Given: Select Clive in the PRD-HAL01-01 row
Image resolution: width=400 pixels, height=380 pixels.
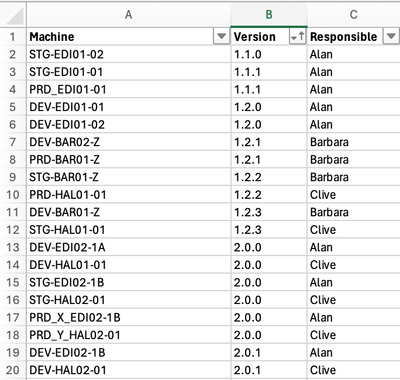Looking at the screenshot, I should [x=354, y=195].
